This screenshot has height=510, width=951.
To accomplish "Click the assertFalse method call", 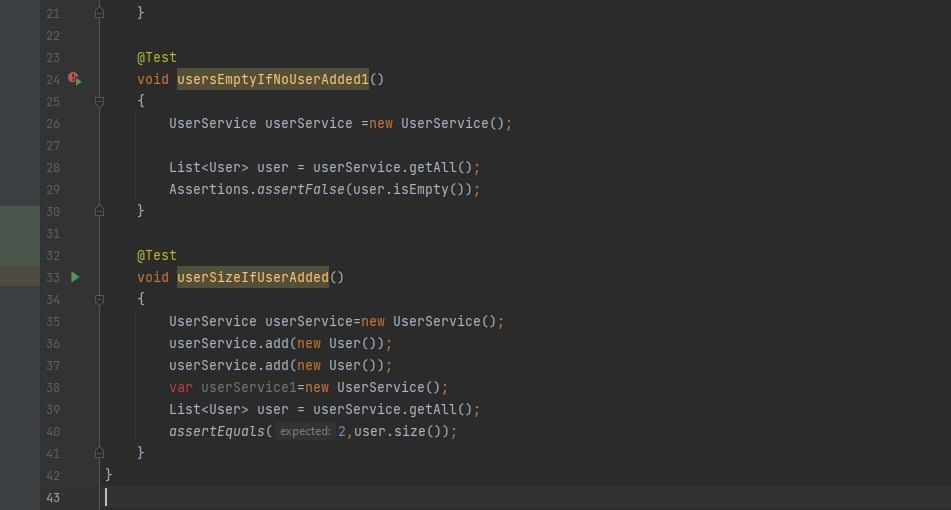I will tap(301, 190).
